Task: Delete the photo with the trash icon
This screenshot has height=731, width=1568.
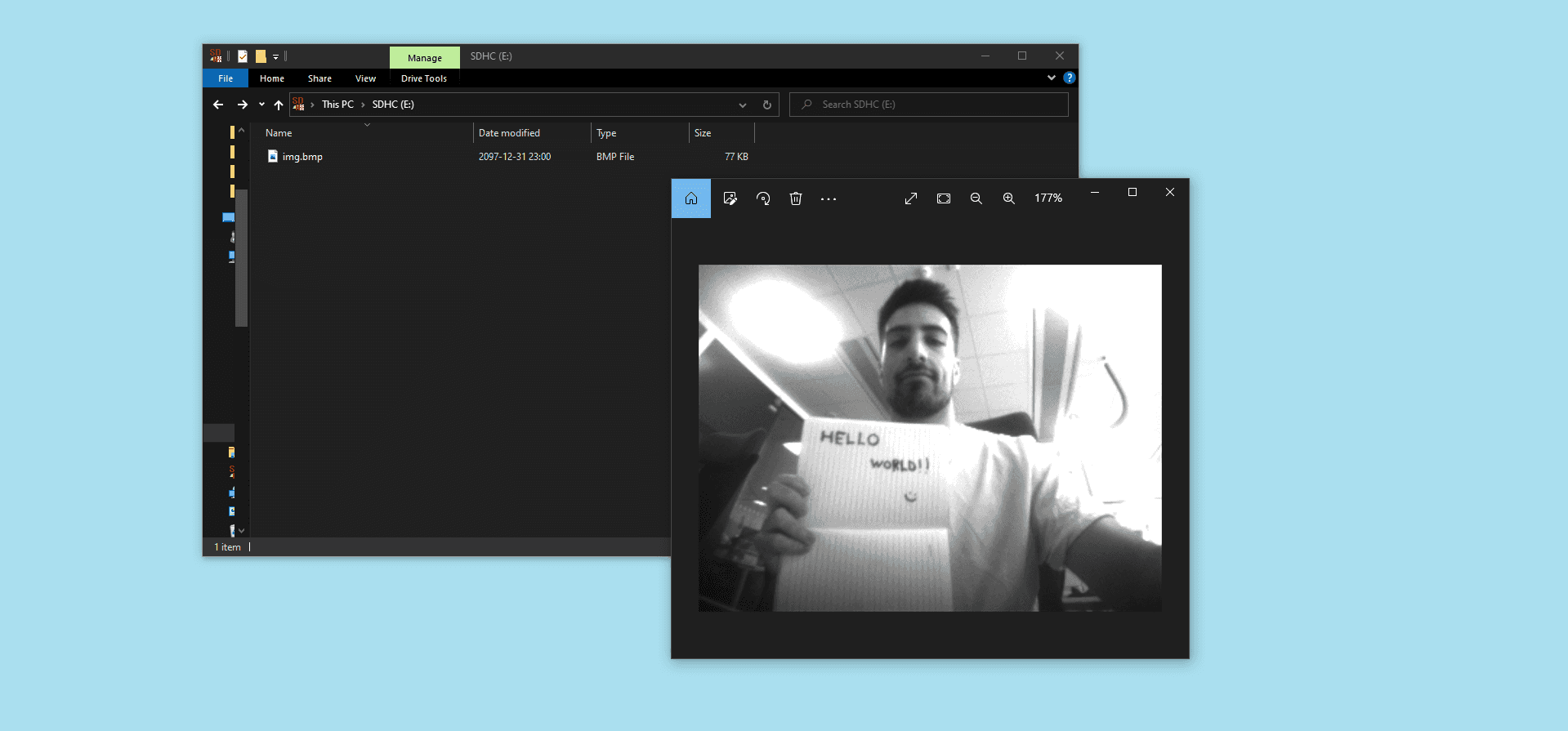Action: [796, 198]
